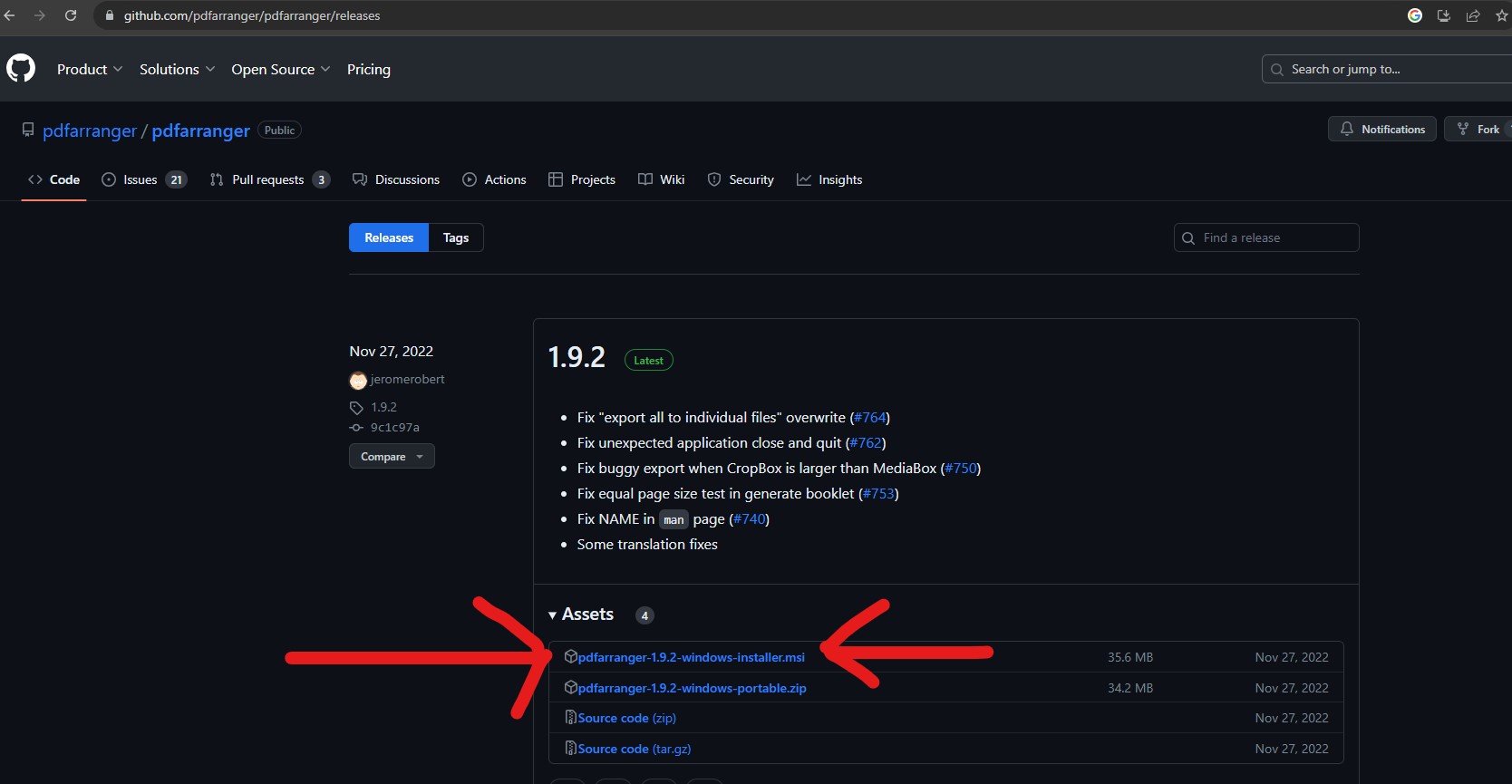Screen dimensions: 1512x784
Task: Click file icon of Source code (tar.gz)
Action: pyautogui.click(x=571, y=748)
